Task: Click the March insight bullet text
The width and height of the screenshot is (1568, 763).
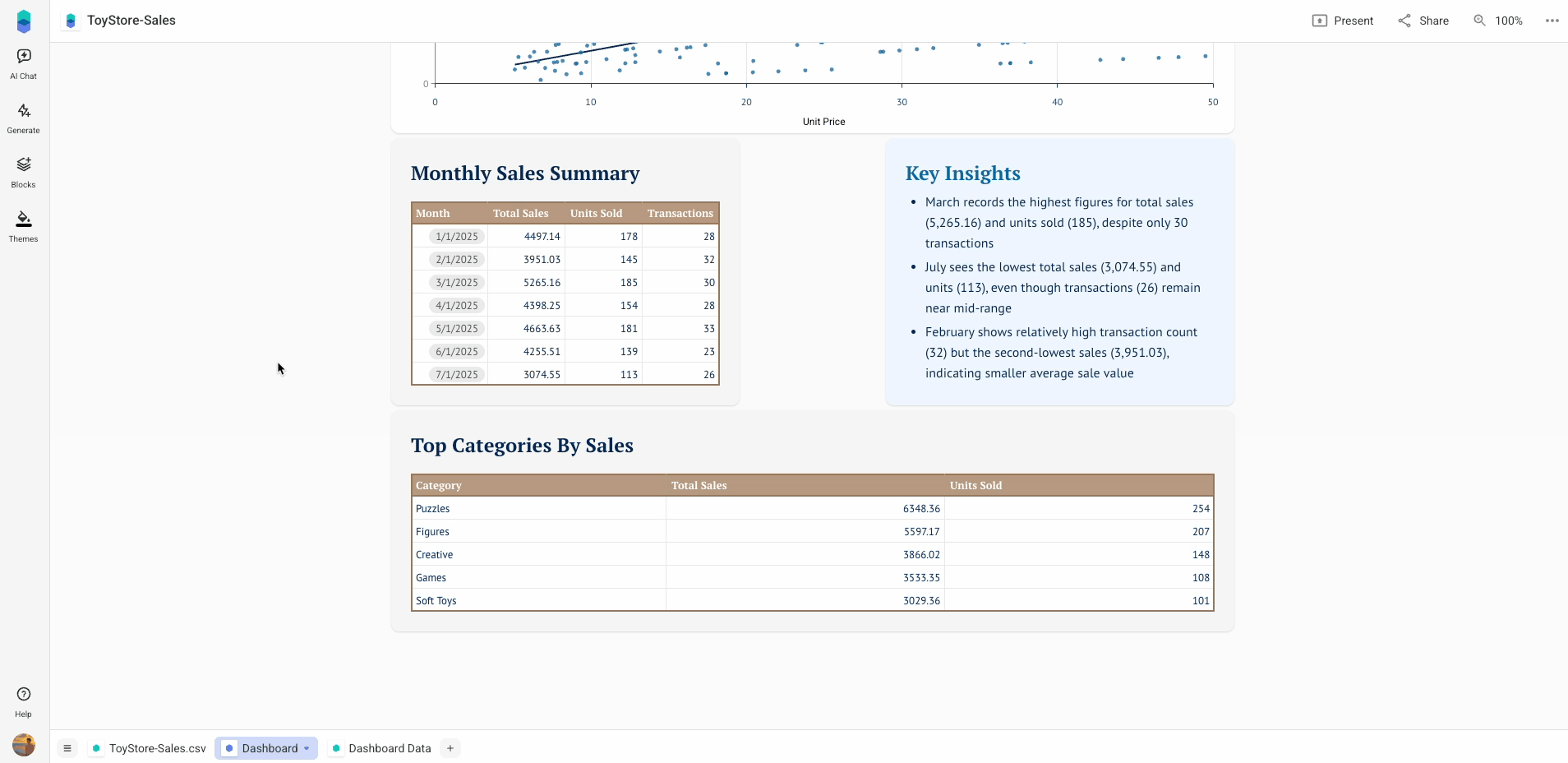Action: pyautogui.click(x=1059, y=223)
